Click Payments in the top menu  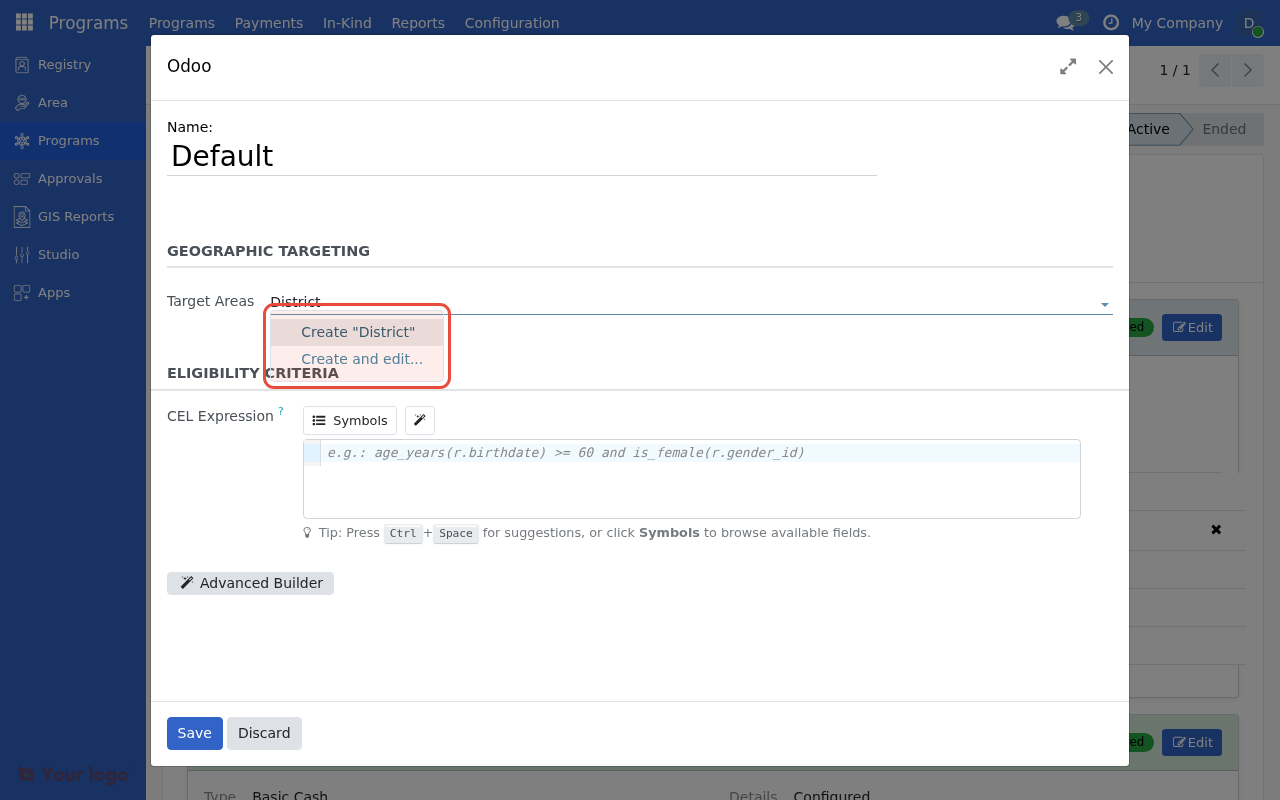pyautogui.click(x=268, y=22)
